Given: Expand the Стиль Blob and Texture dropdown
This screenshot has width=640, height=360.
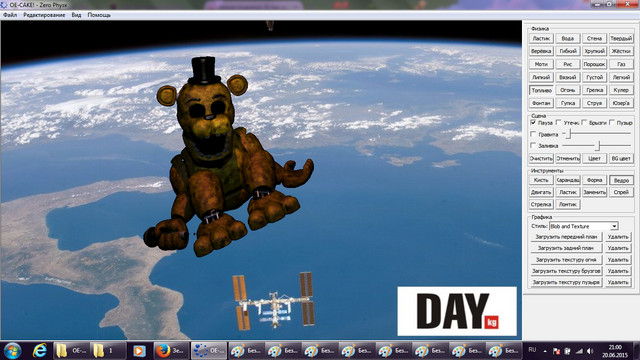Looking at the screenshot, I should pos(614,226).
